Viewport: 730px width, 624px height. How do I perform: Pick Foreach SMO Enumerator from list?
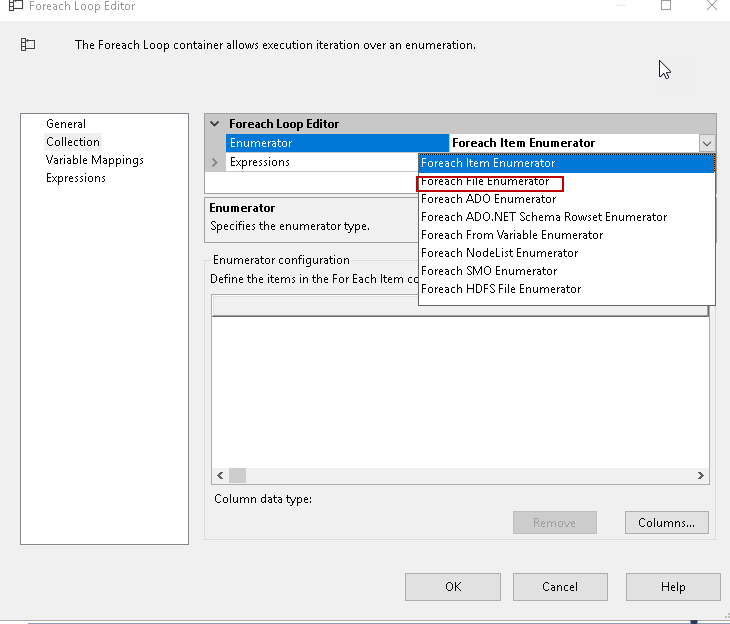[489, 271]
